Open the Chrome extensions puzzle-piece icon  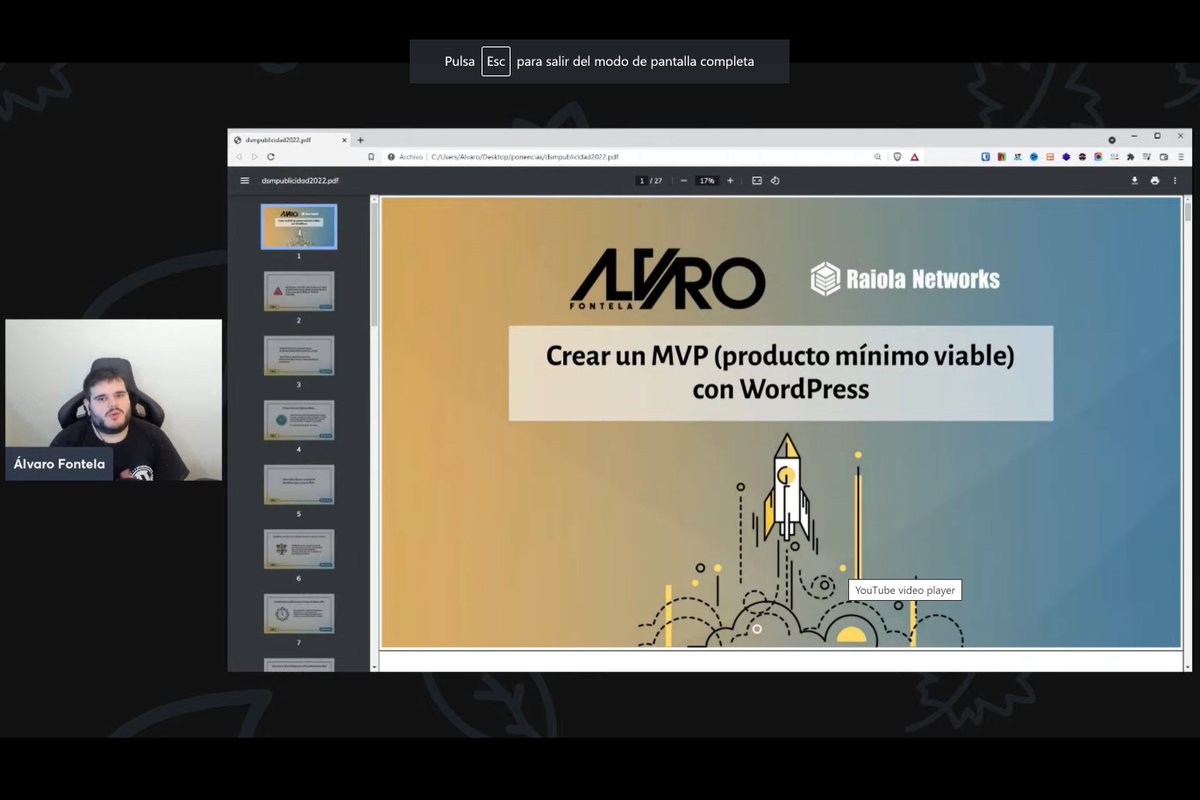(1129, 157)
